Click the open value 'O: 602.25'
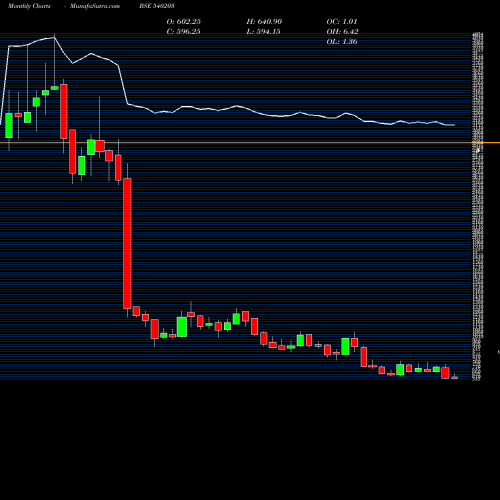Screen dimensions: 500x500 pyautogui.click(x=184, y=21)
